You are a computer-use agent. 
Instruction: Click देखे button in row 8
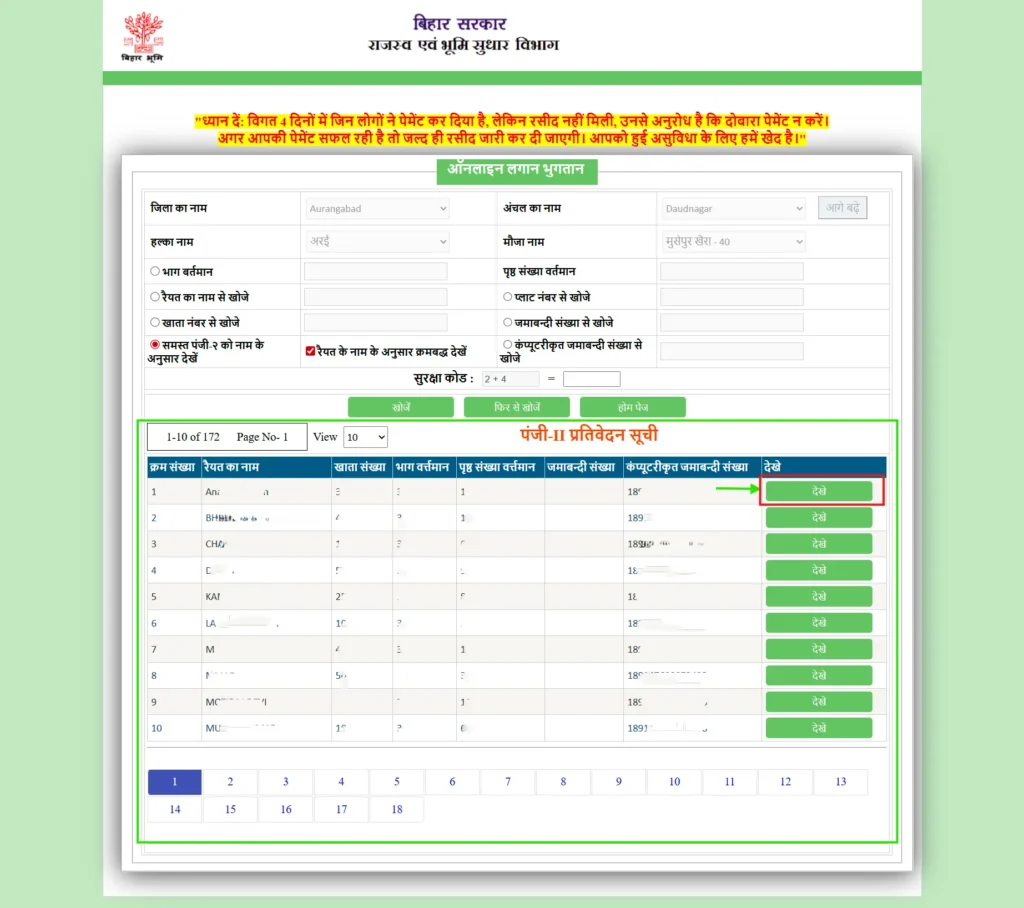(x=819, y=675)
